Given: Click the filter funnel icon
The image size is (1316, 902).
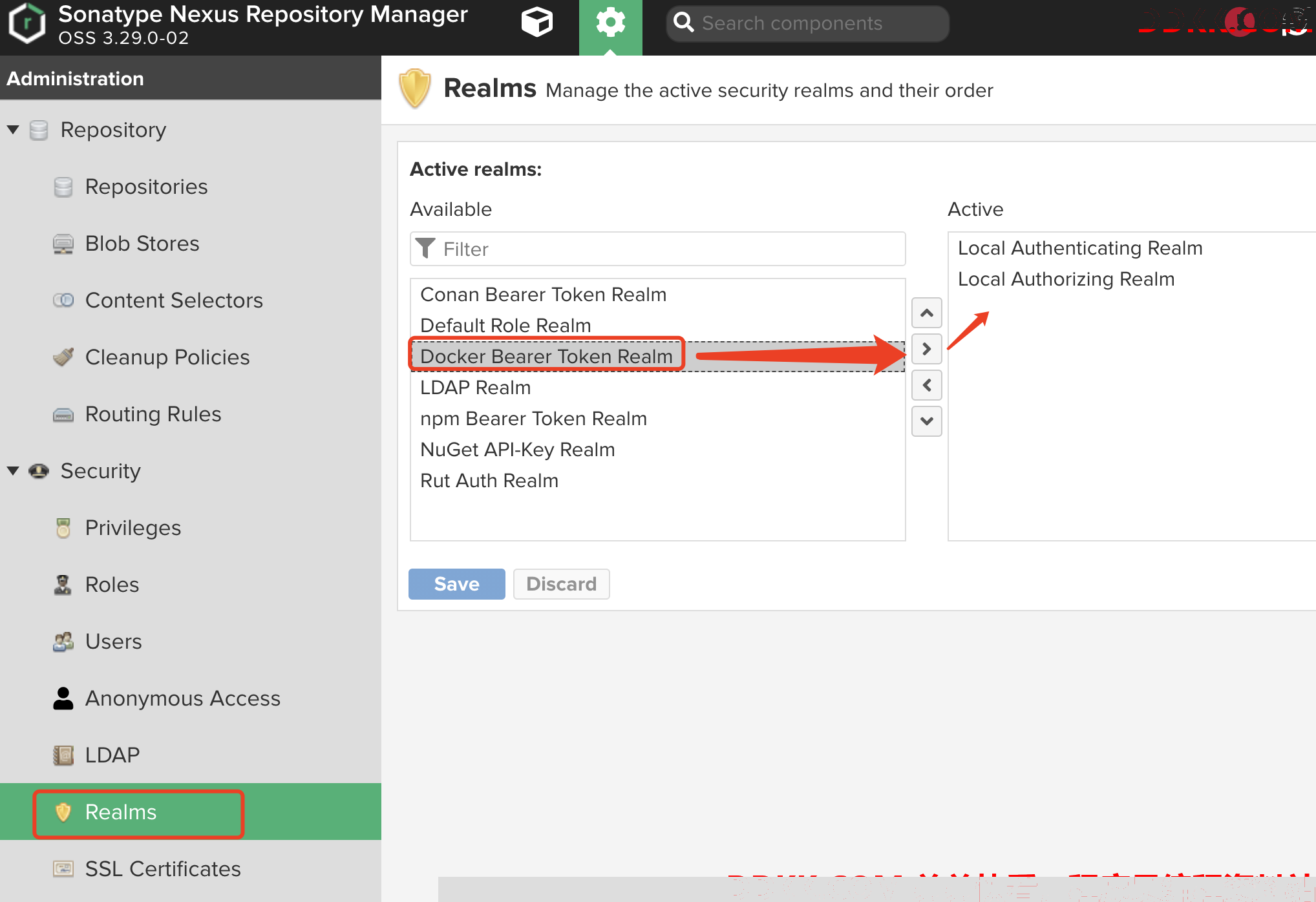Looking at the screenshot, I should pyautogui.click(x=425, y=249).
